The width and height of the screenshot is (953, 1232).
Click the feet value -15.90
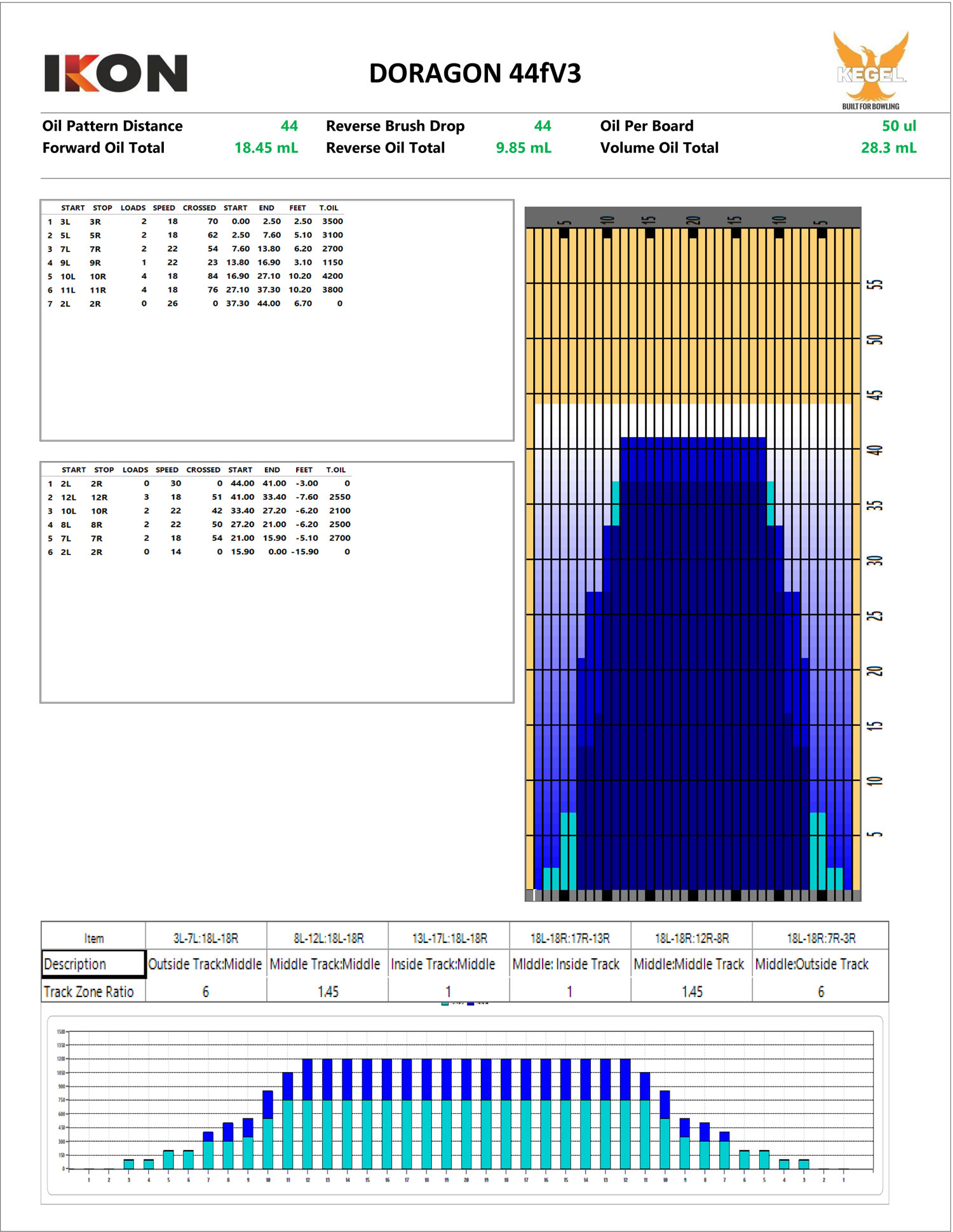point(305,552)
